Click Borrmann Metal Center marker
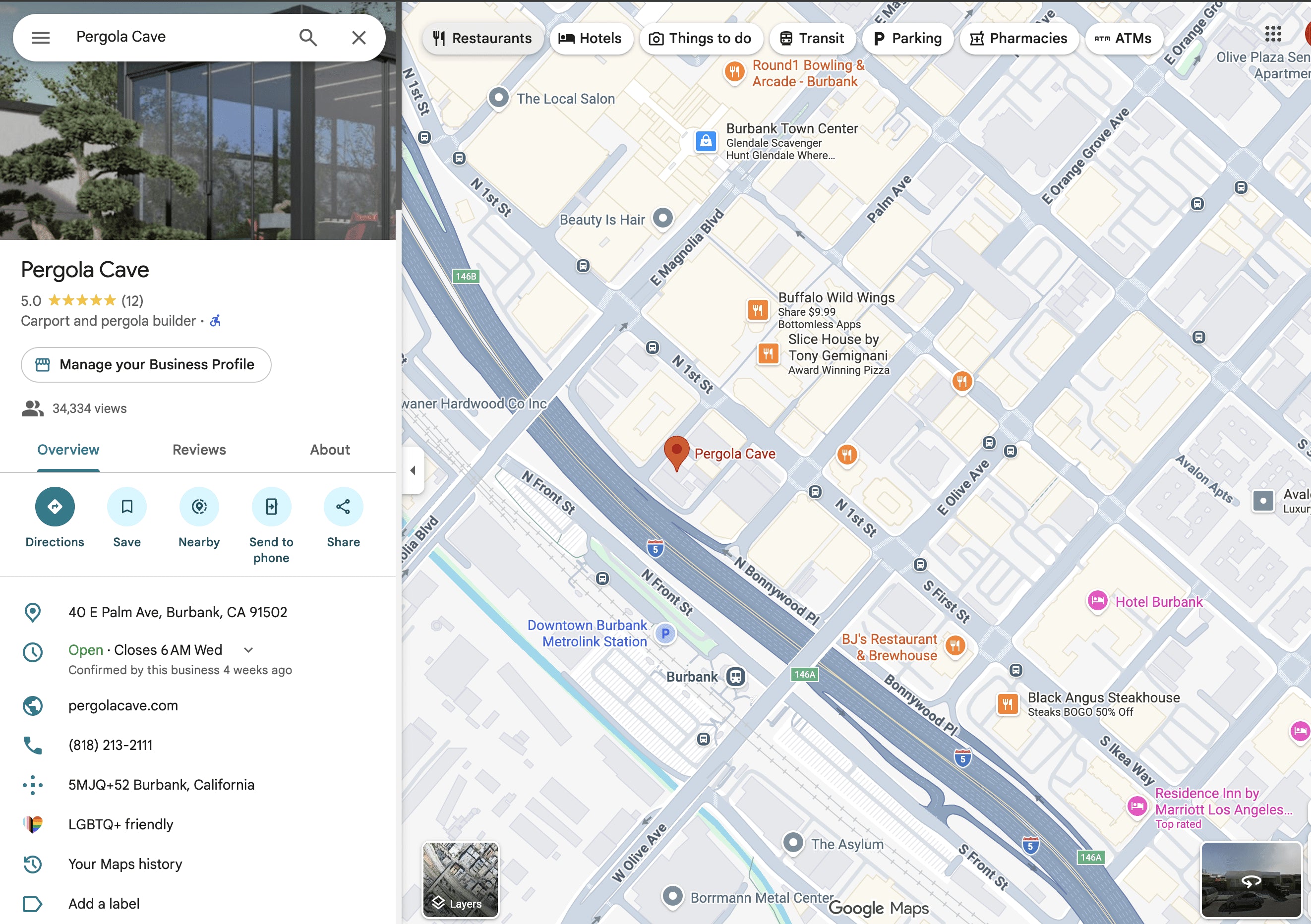 pyautogui.click(x=673, y=897)
